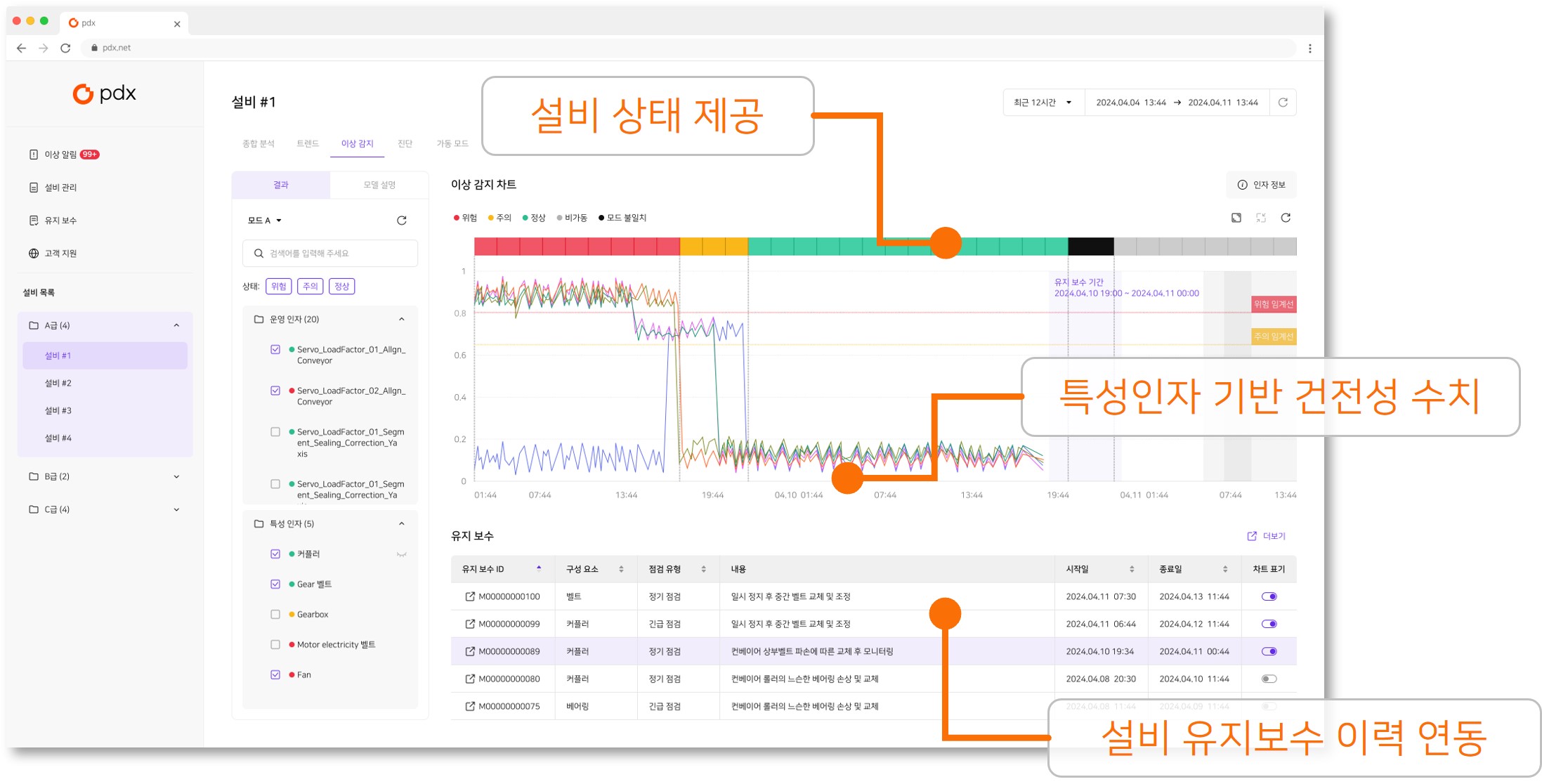
Task: Reload page with browser refresh button
Action: point(65,48)
